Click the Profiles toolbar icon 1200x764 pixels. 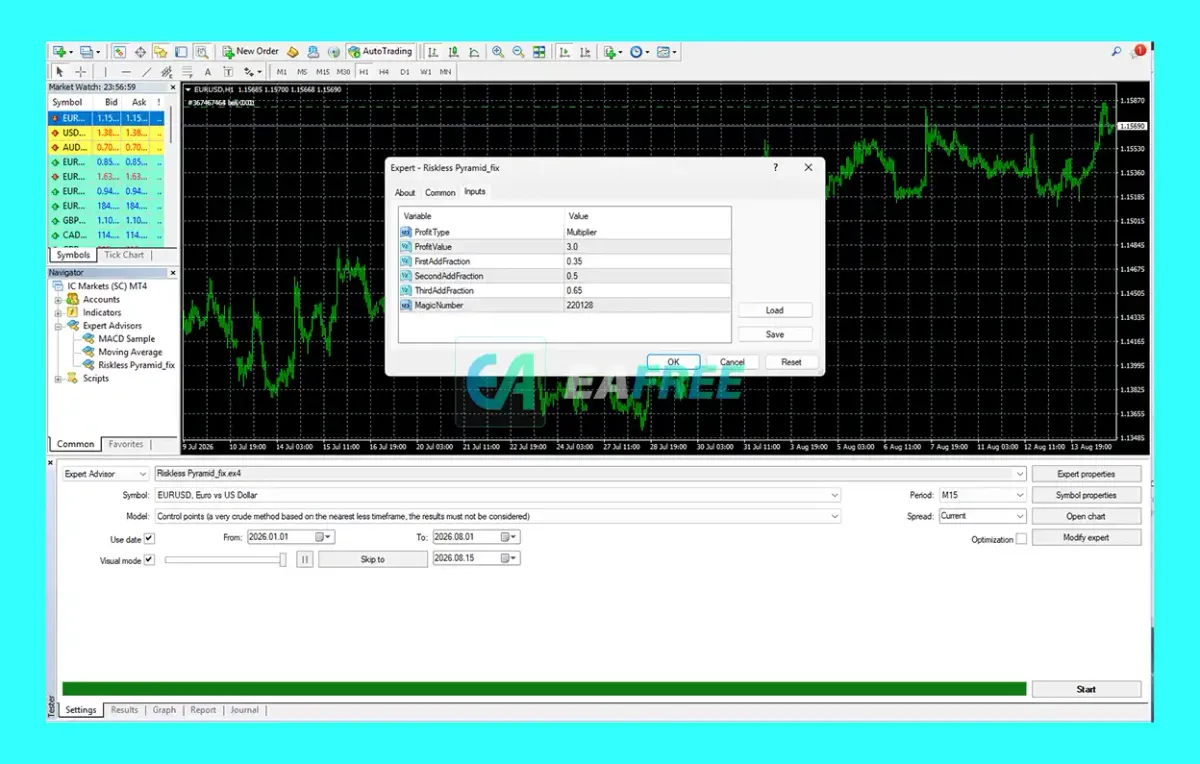88,51
